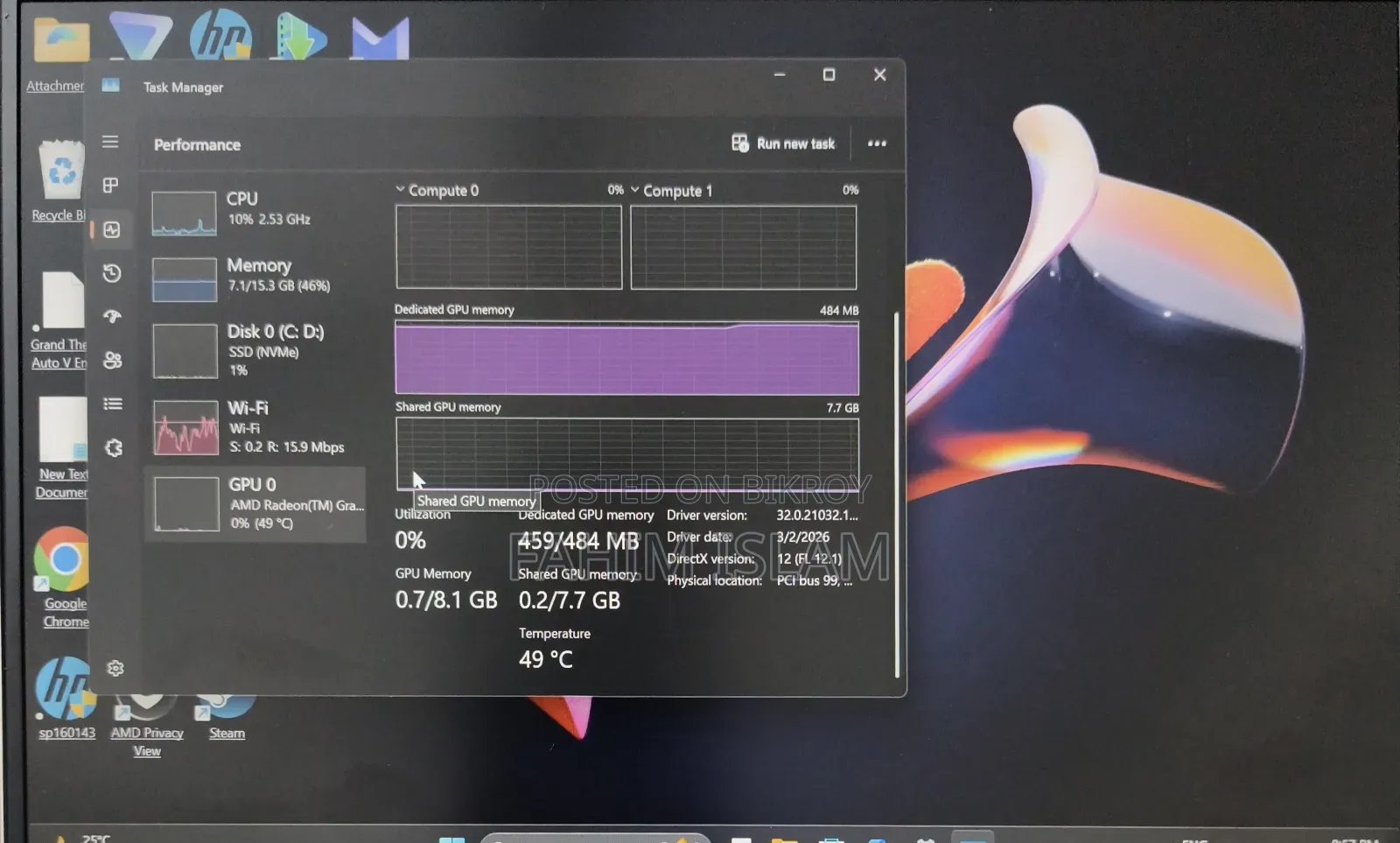
Task: Click the Shared GPU memory graph
Action: (626, 453)
